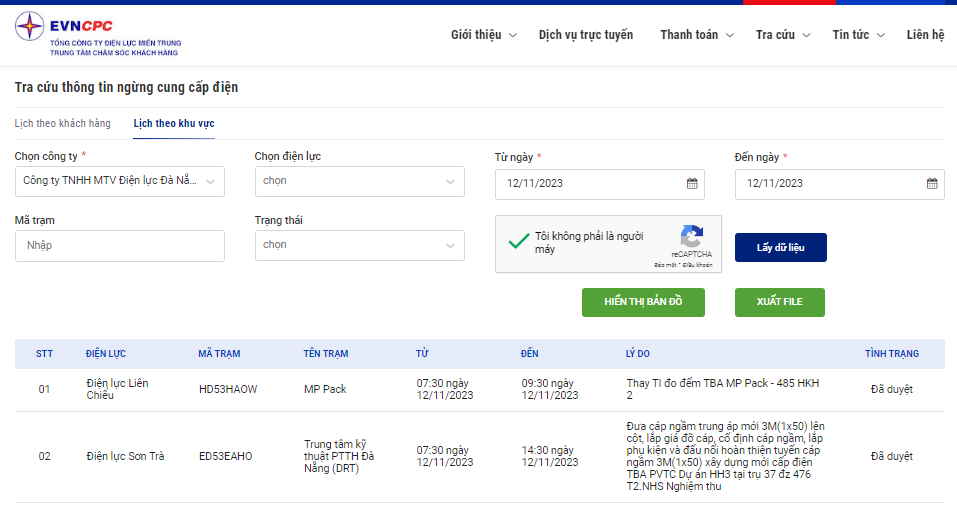Select 'Trung tâm kỹ thuật PTTH Đà Nẵng' cell
The width and height of the screenshot is (957, 505).
(x=339, y=456)
